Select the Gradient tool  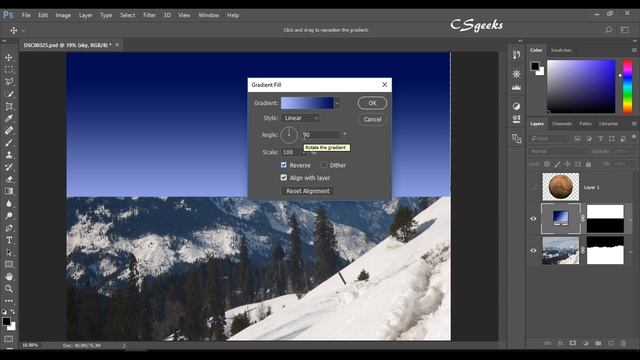[9, 191]
